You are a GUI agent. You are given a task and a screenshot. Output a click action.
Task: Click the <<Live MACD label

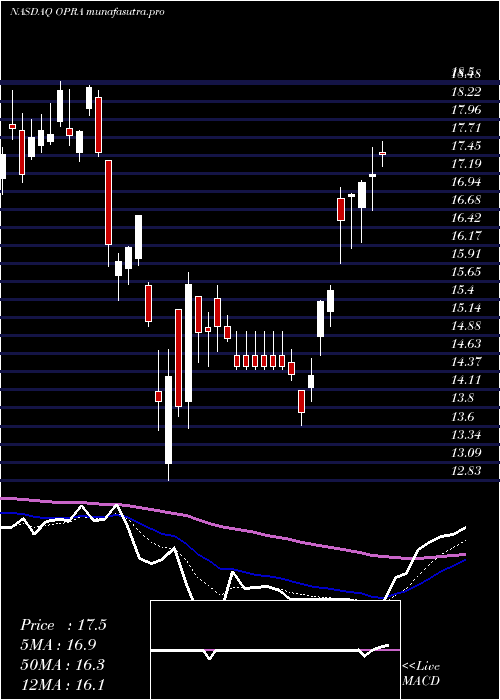[421, 674]
